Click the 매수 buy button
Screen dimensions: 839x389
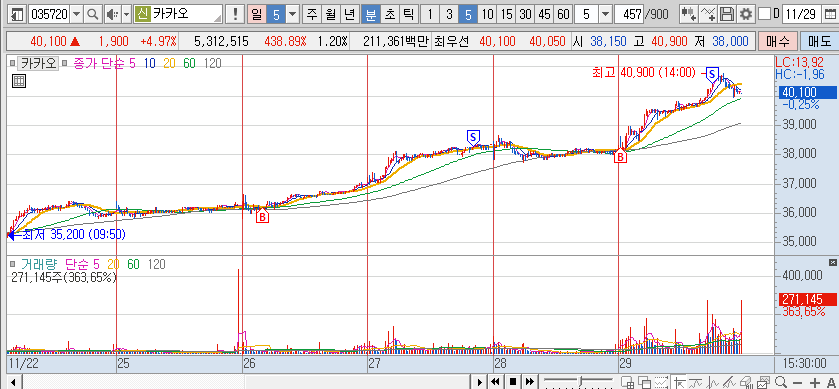tap(777, 41)
